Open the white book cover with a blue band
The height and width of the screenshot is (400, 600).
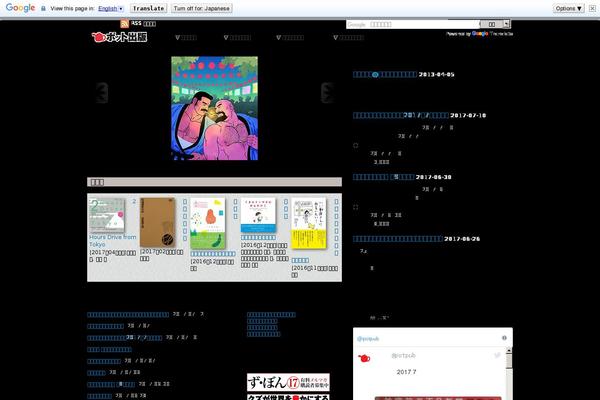tap(258, 215)
